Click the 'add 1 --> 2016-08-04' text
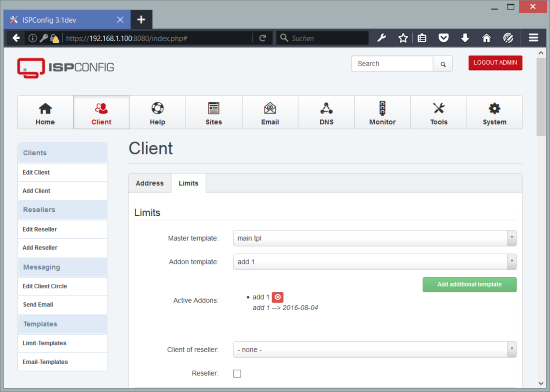 pos(286,308)
